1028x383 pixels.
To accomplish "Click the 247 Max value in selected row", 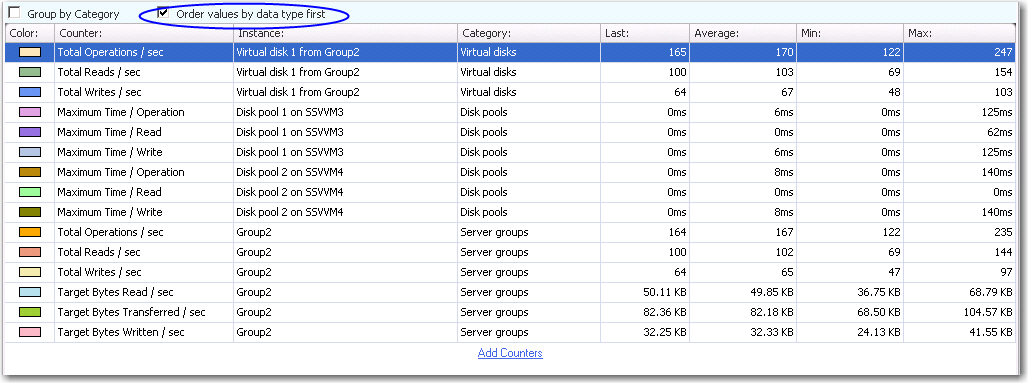I will (1003, 52).
